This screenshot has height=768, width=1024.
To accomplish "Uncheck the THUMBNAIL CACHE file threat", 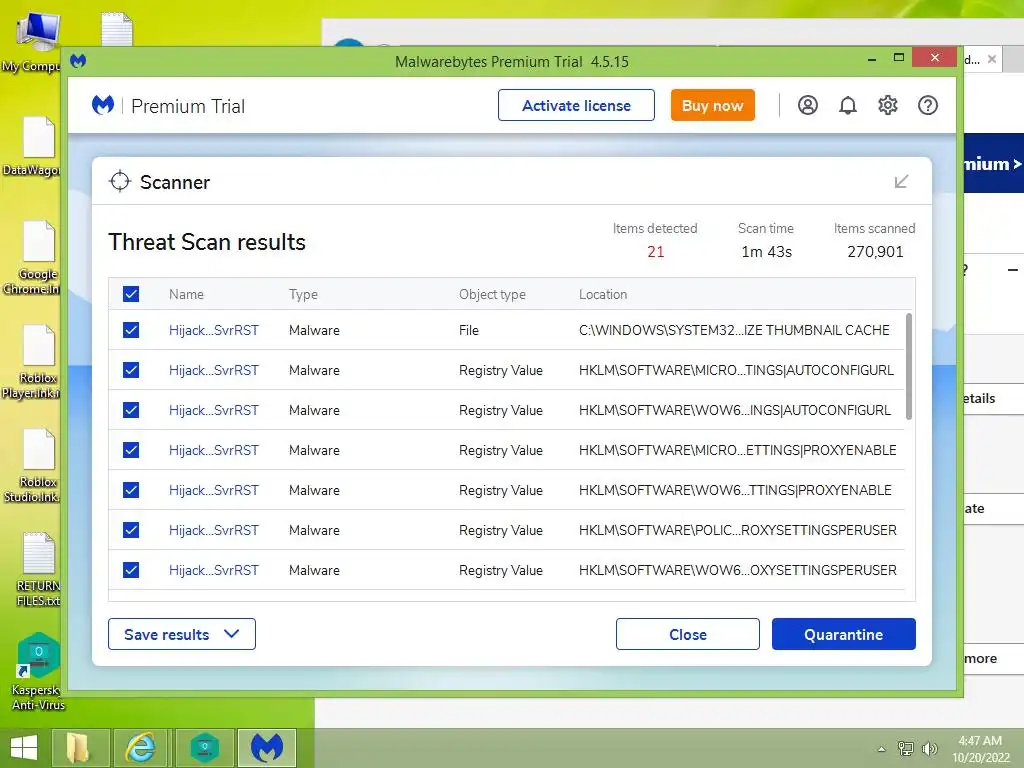I will [x=131, y=330].
